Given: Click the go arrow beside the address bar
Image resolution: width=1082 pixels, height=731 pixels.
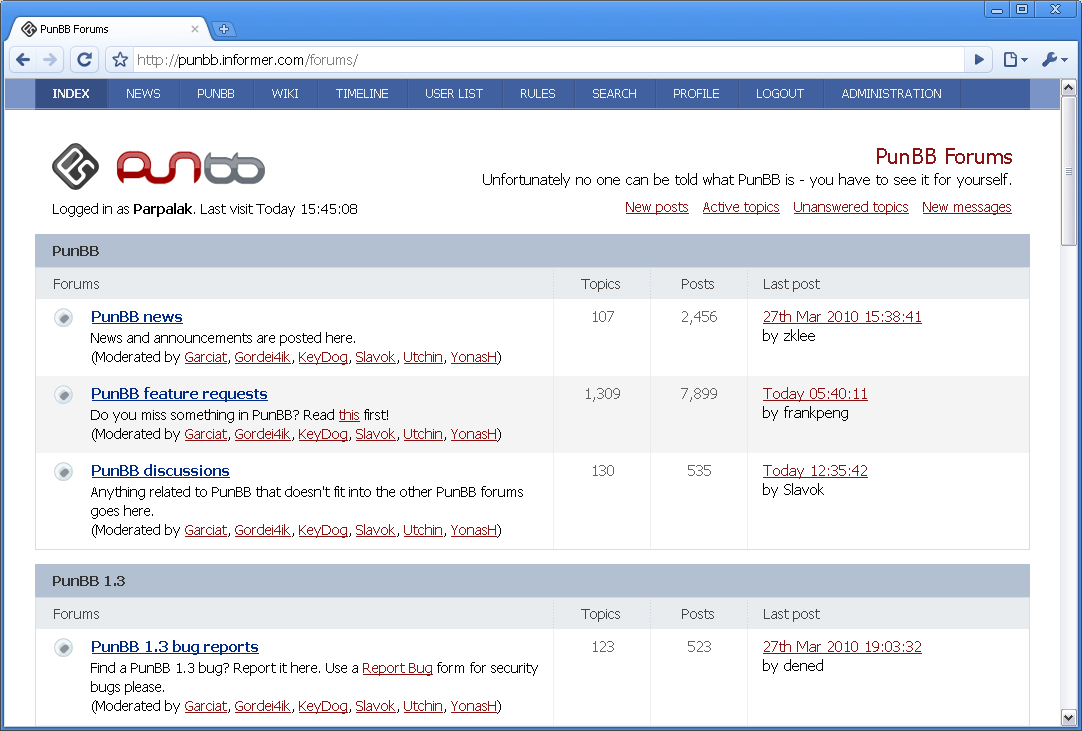Looking at the screenshot, I should point(978,60).
